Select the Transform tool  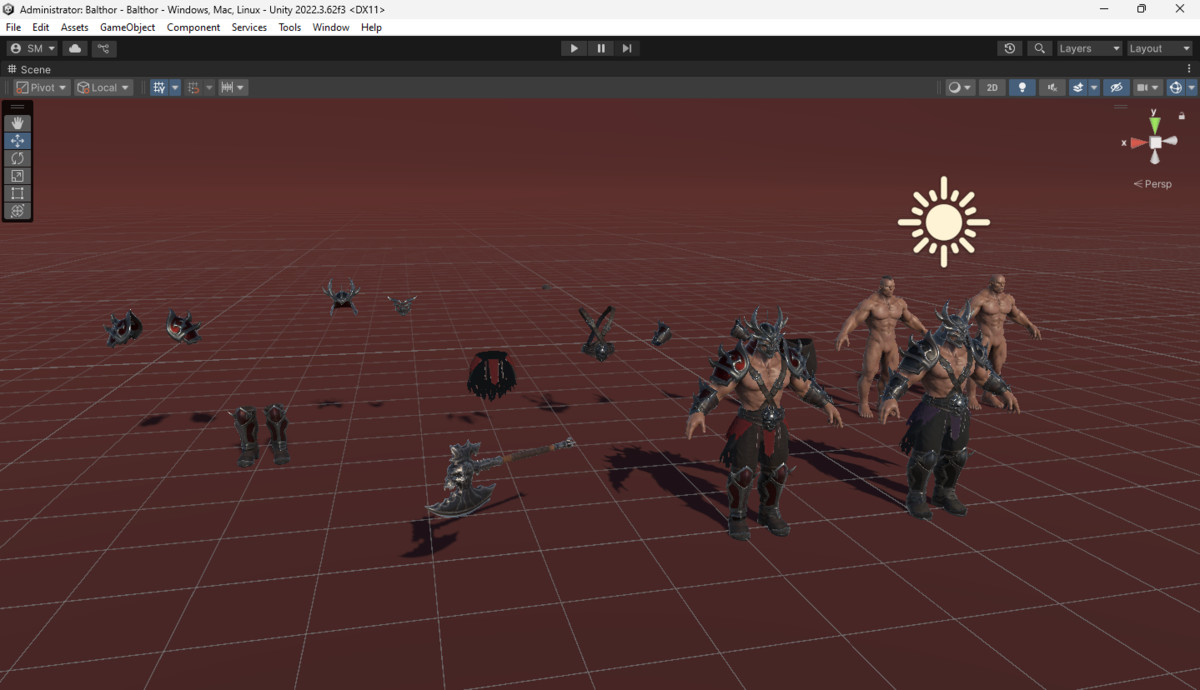click(x=17, y=211)
